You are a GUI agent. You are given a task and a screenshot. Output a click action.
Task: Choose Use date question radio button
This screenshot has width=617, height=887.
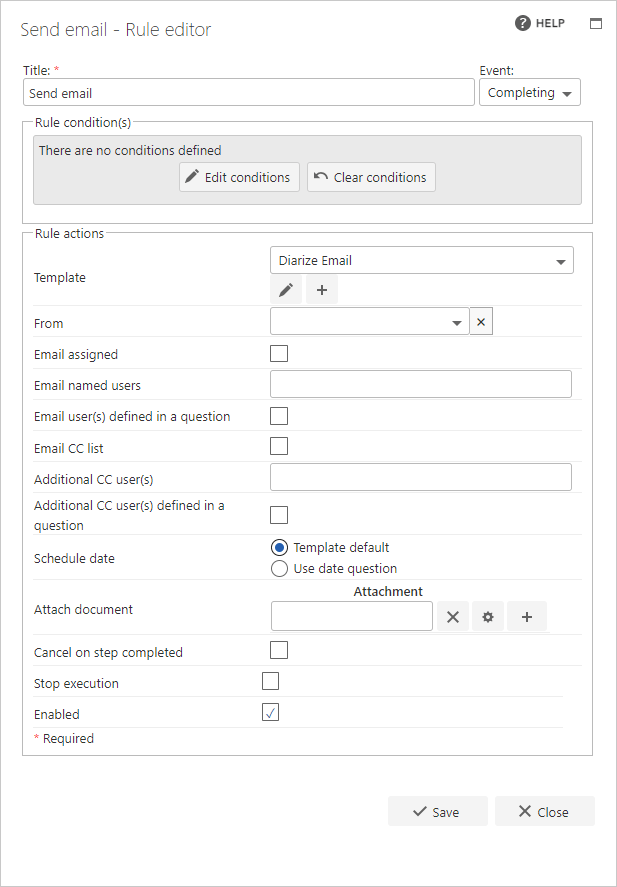pos(279,569)
